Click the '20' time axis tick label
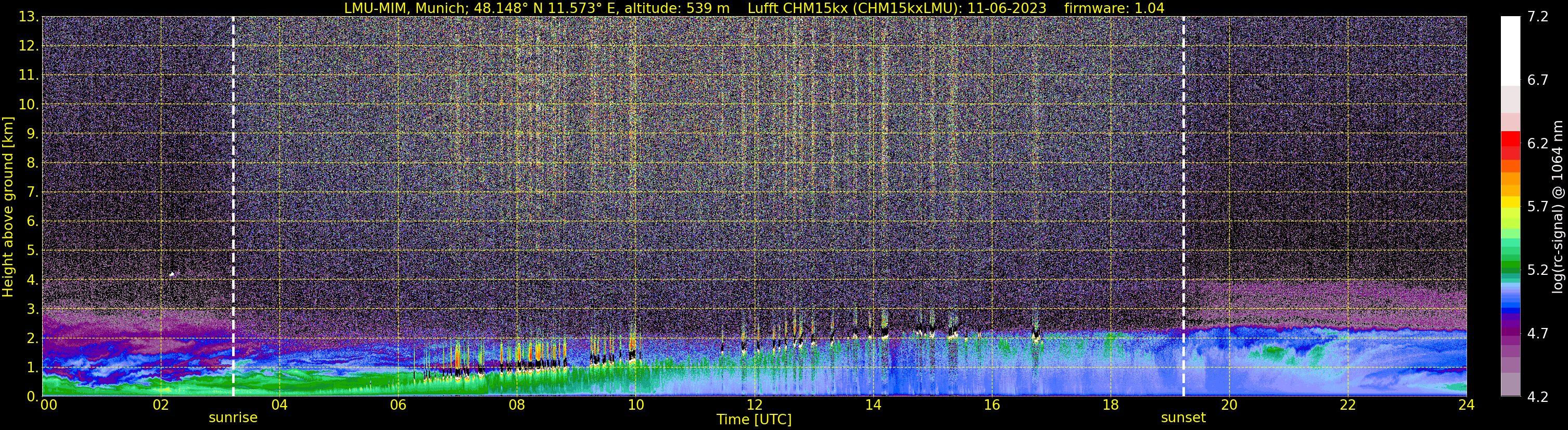 pos(1229,405)
